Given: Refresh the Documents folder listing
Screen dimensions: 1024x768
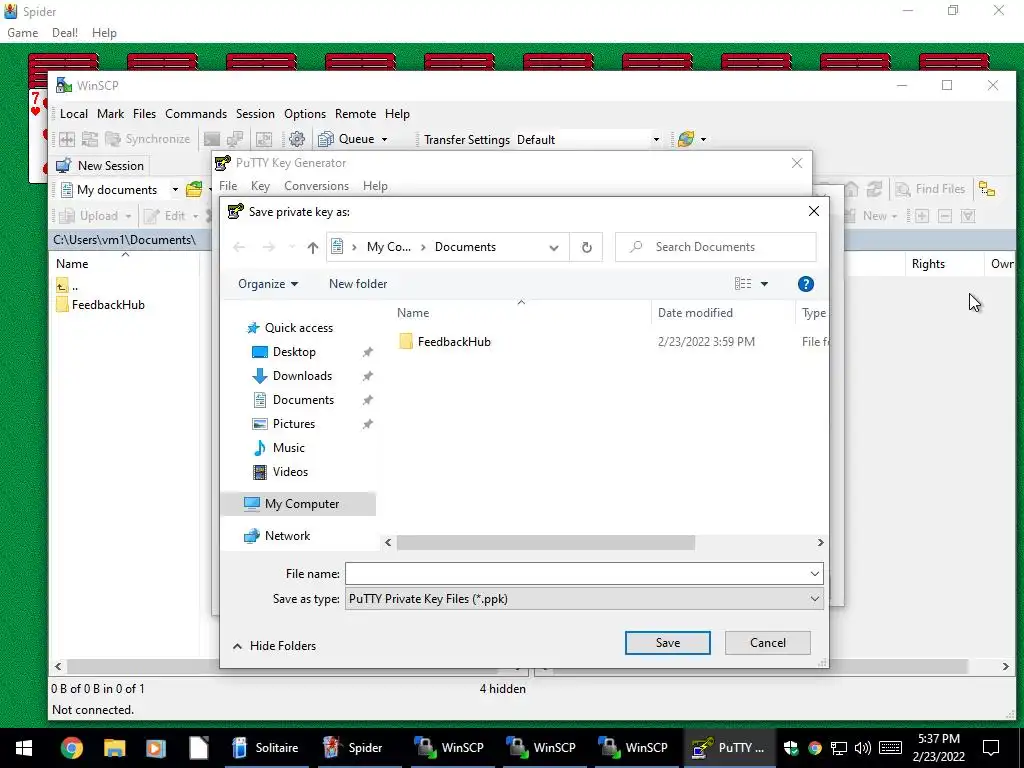Looking at the screenshot, I should point(586,247).
